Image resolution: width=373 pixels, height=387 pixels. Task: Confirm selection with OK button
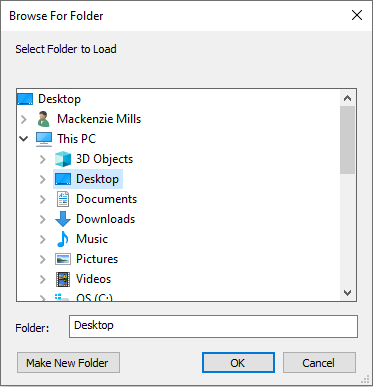pos(238,363)
